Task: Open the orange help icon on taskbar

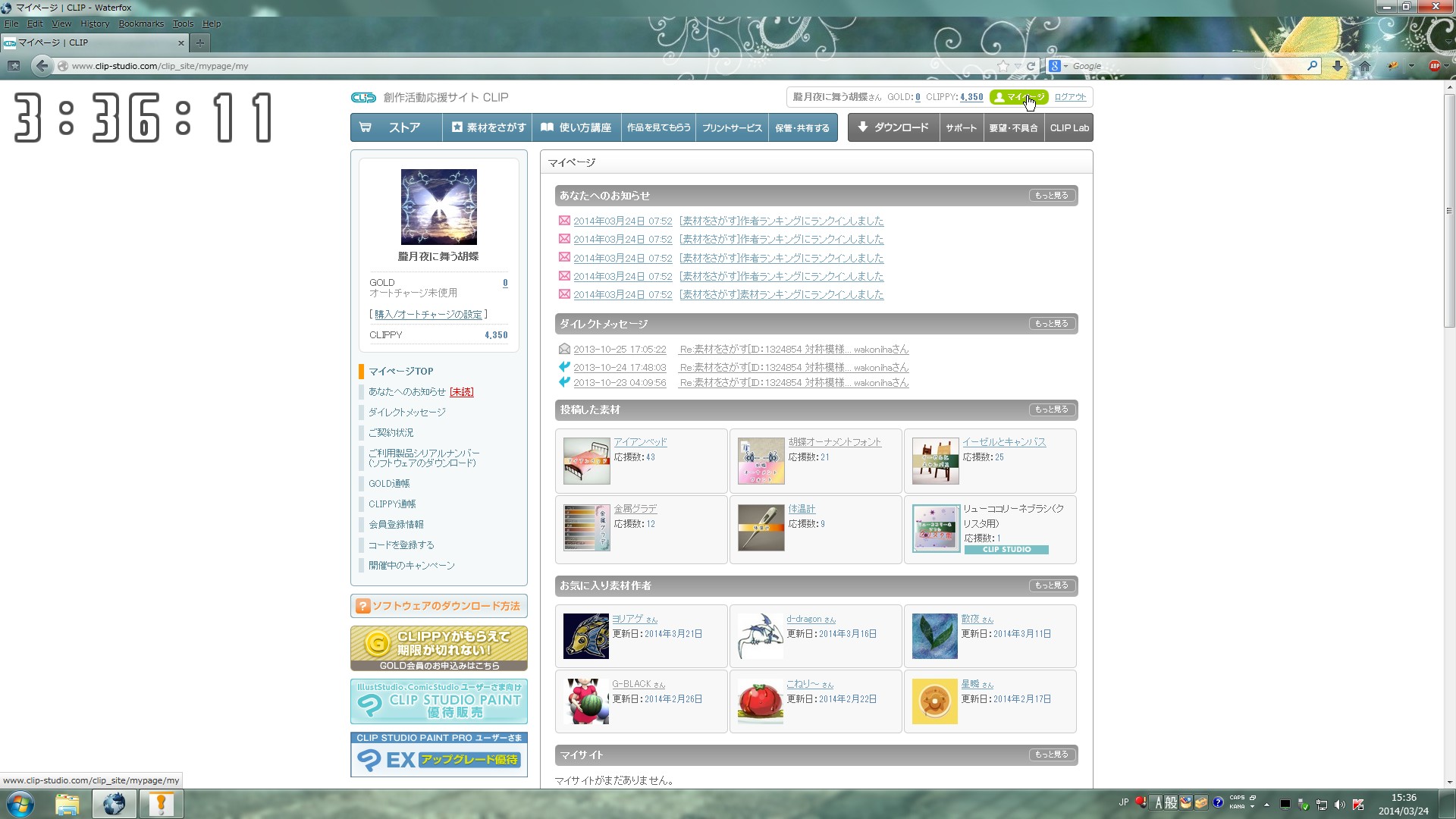Action: coord(161,804)
